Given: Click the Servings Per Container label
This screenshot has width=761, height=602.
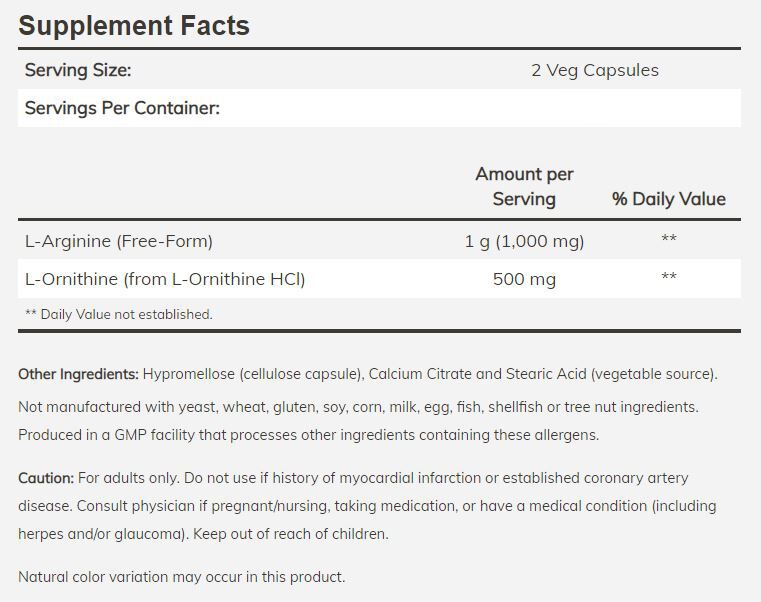Looking at the screenshot, I should pyautogui.click(x=122, y=108).
